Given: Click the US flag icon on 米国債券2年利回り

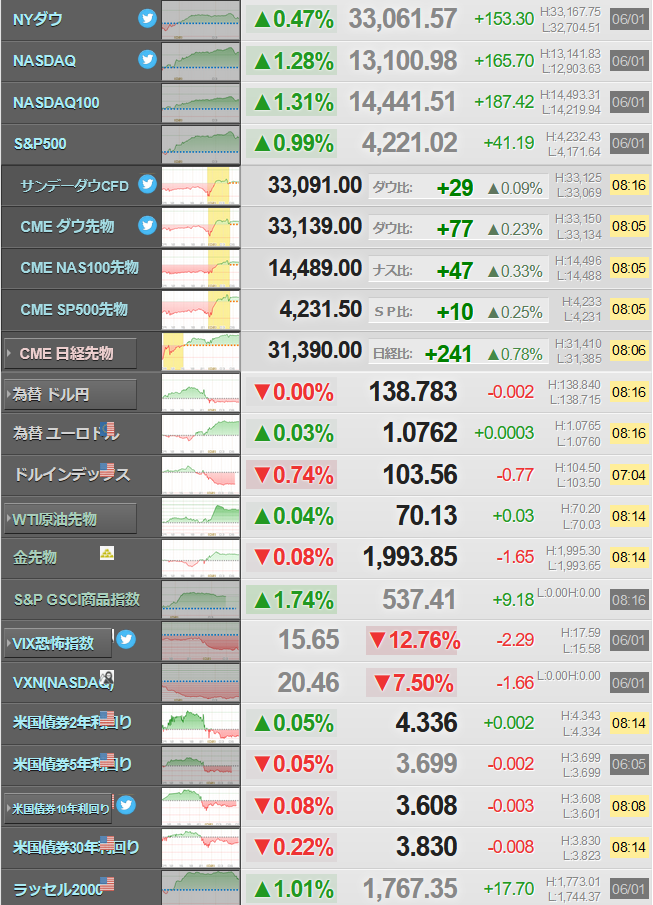Looking at the screenshot, I should click(x=107, y=718).
